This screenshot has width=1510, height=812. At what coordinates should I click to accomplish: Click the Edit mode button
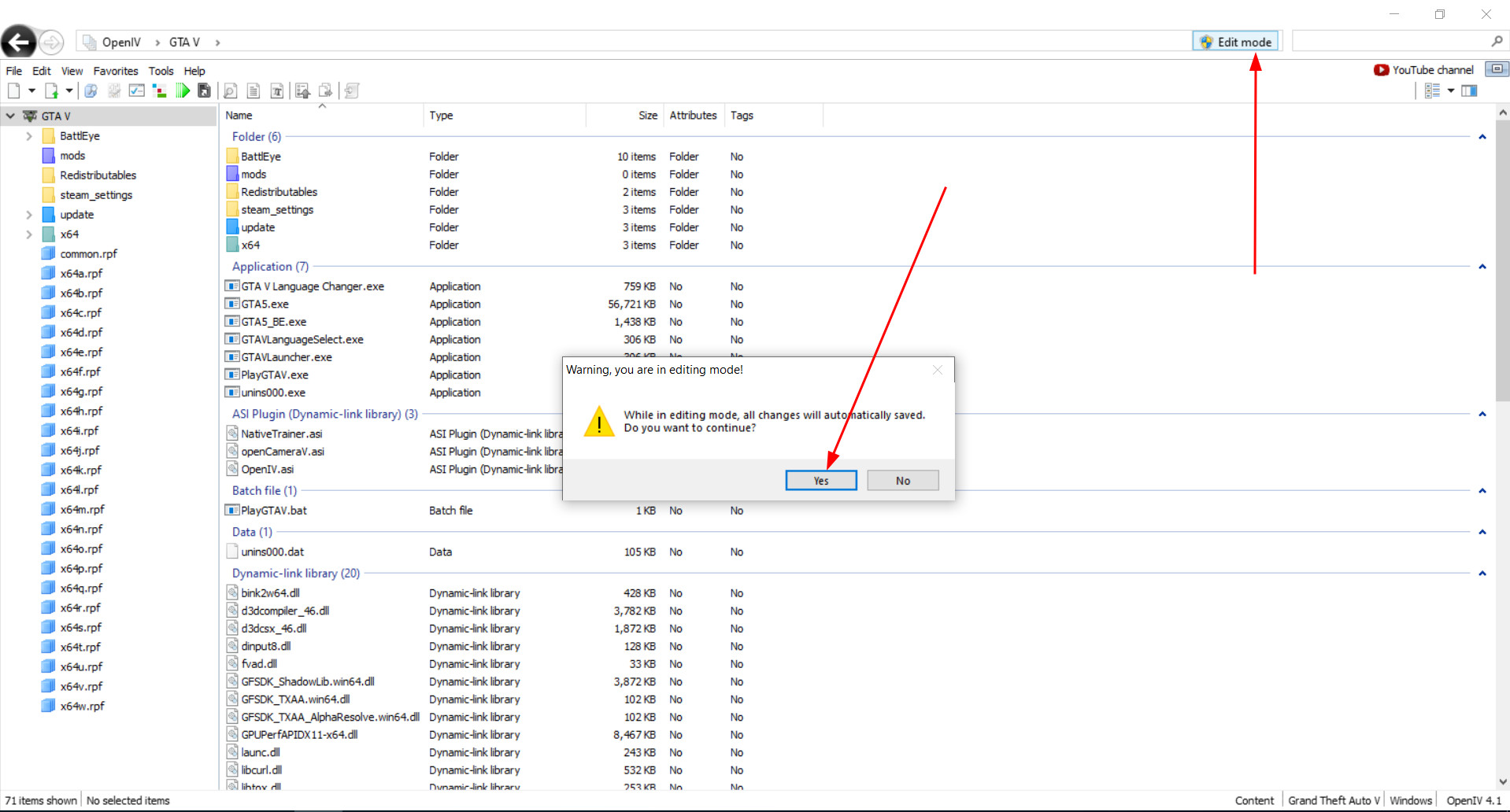click(1236, 42)
